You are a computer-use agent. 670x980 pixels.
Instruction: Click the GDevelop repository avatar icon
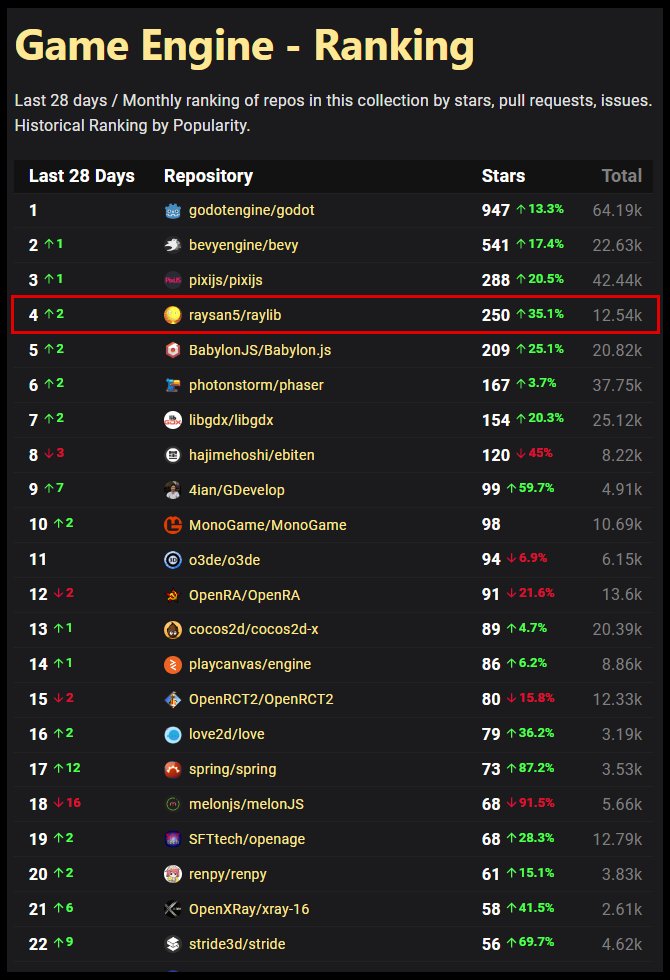(172, 490)
